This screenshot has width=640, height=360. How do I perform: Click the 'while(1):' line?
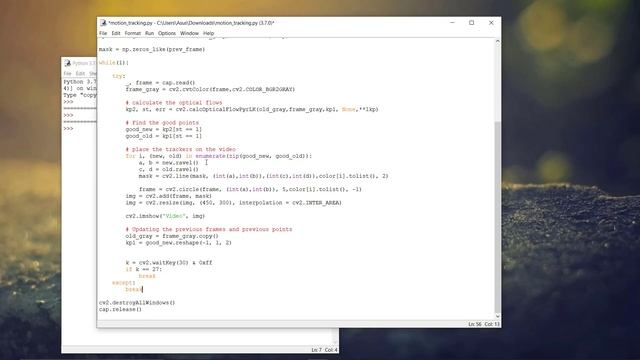point(114,63)
